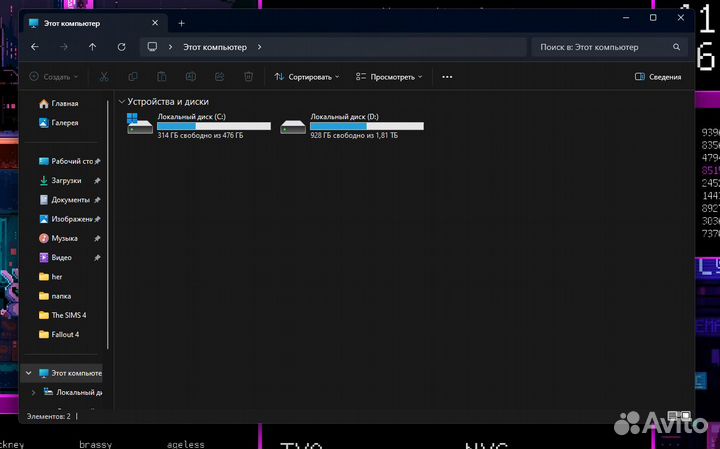Switch to details list view in status bar
Image resolution: width=720 pixels, height=449 pixels.
click(674, 415)
